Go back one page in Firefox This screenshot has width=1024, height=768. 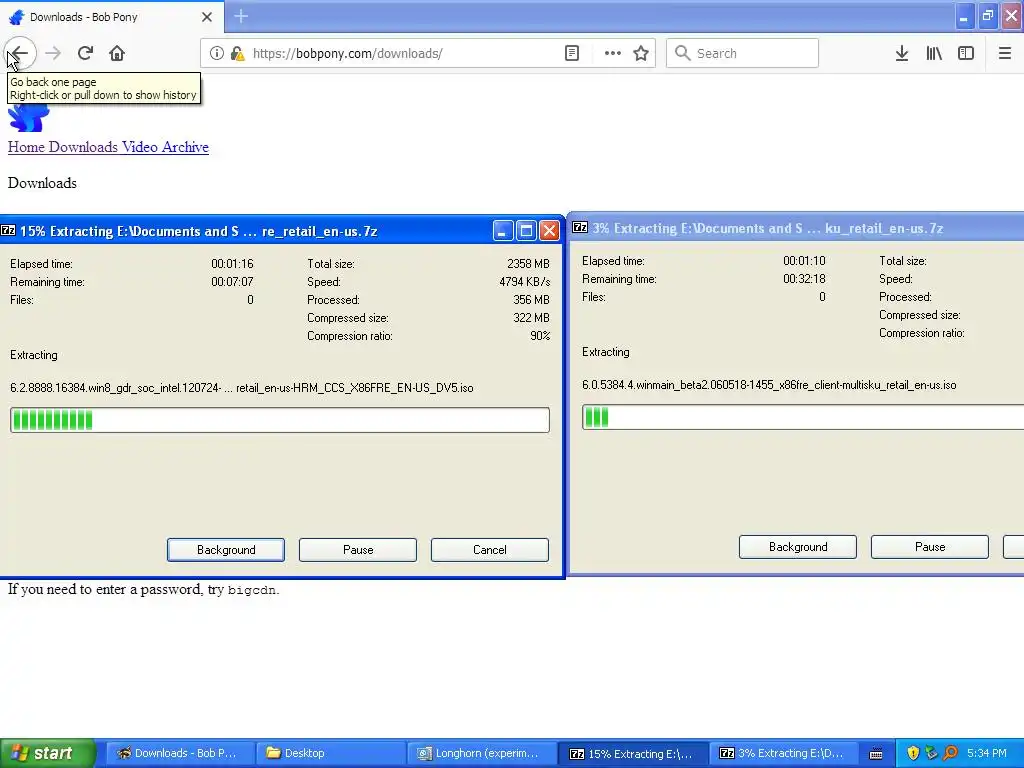(x=20, y=54)
